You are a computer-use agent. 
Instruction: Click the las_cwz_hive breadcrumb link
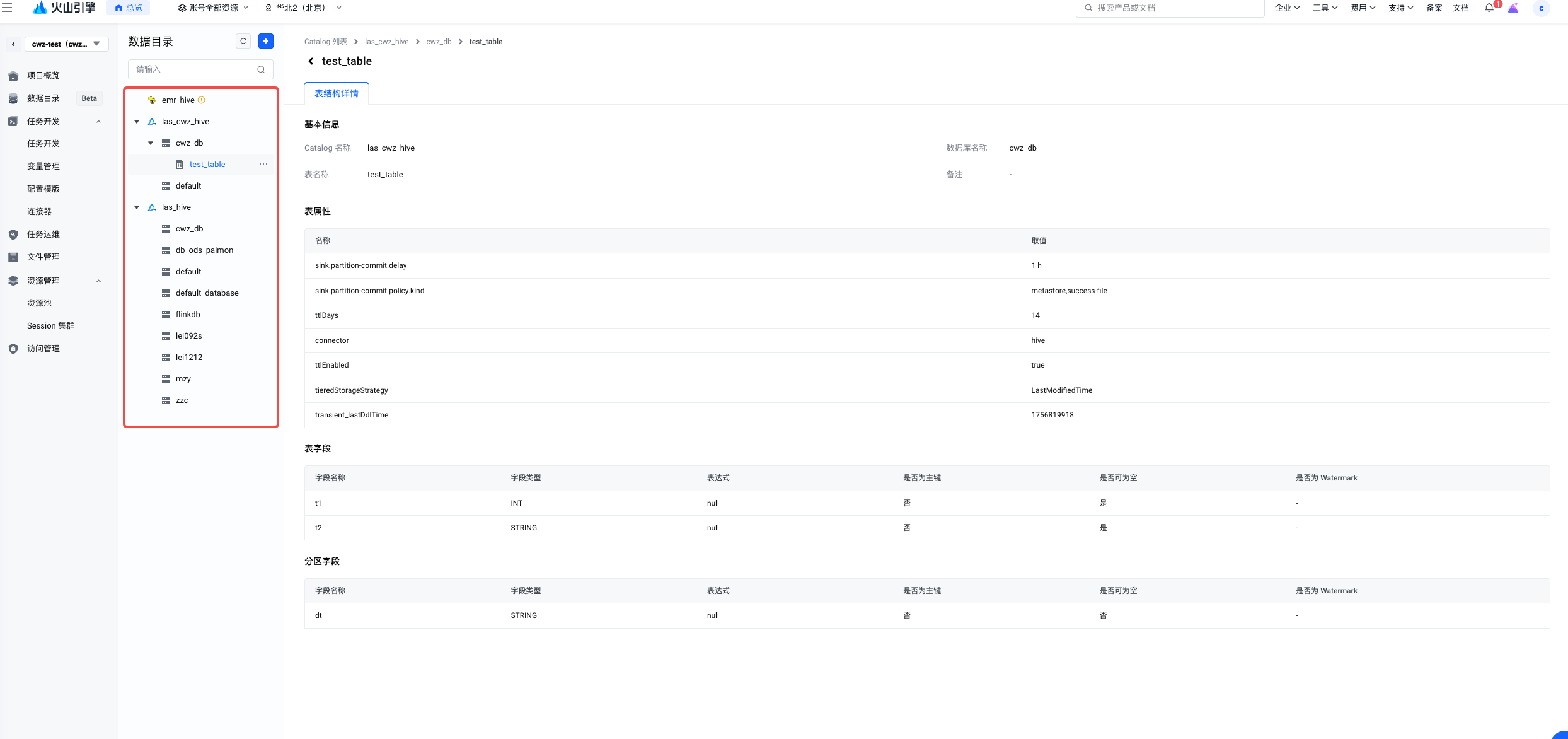[x=386, y=42]
